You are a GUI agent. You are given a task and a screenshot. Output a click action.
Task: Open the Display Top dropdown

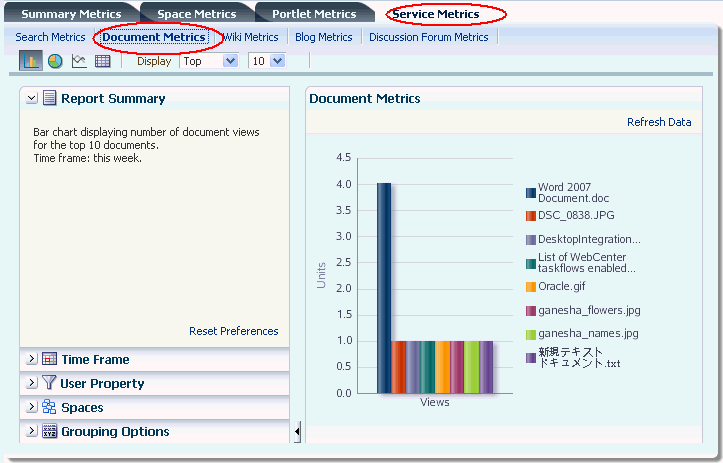[209, 61]
